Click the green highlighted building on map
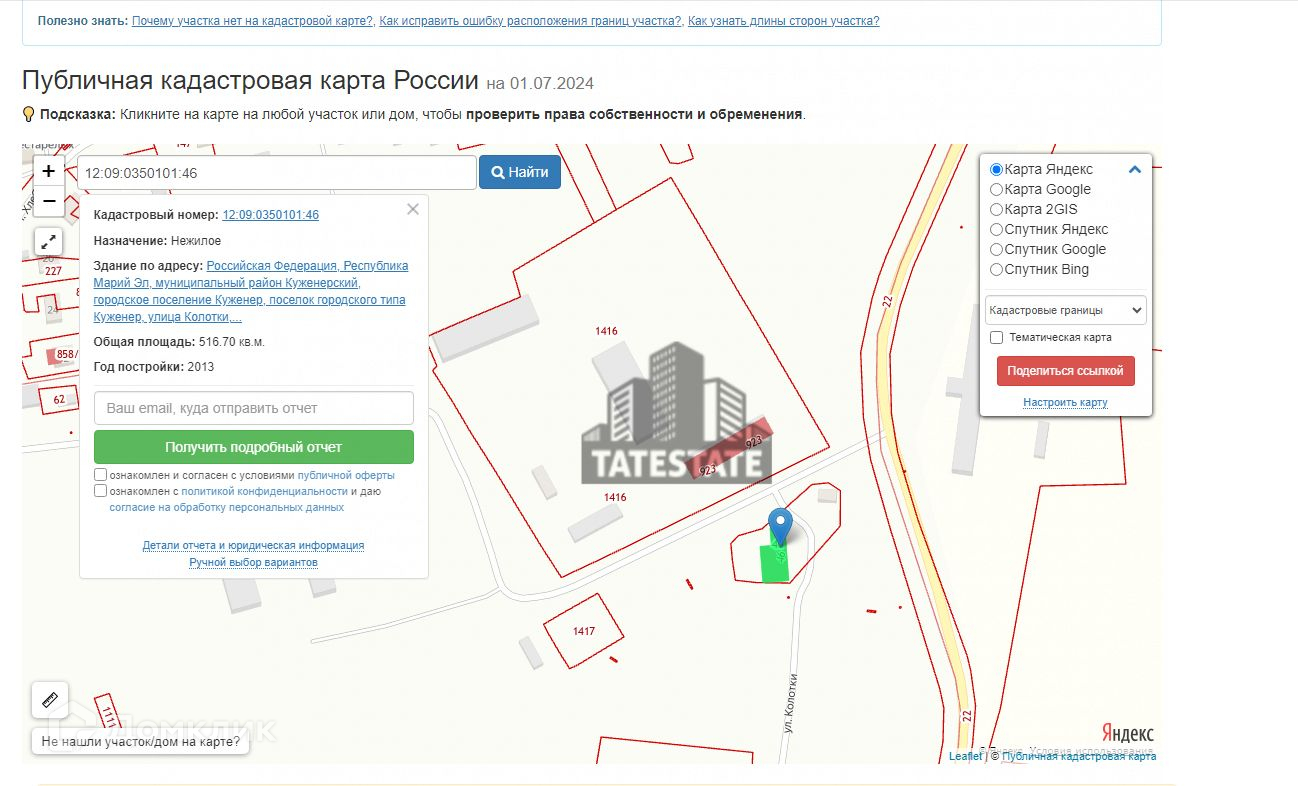The image size is (1298, 786). tap(774, 563)
